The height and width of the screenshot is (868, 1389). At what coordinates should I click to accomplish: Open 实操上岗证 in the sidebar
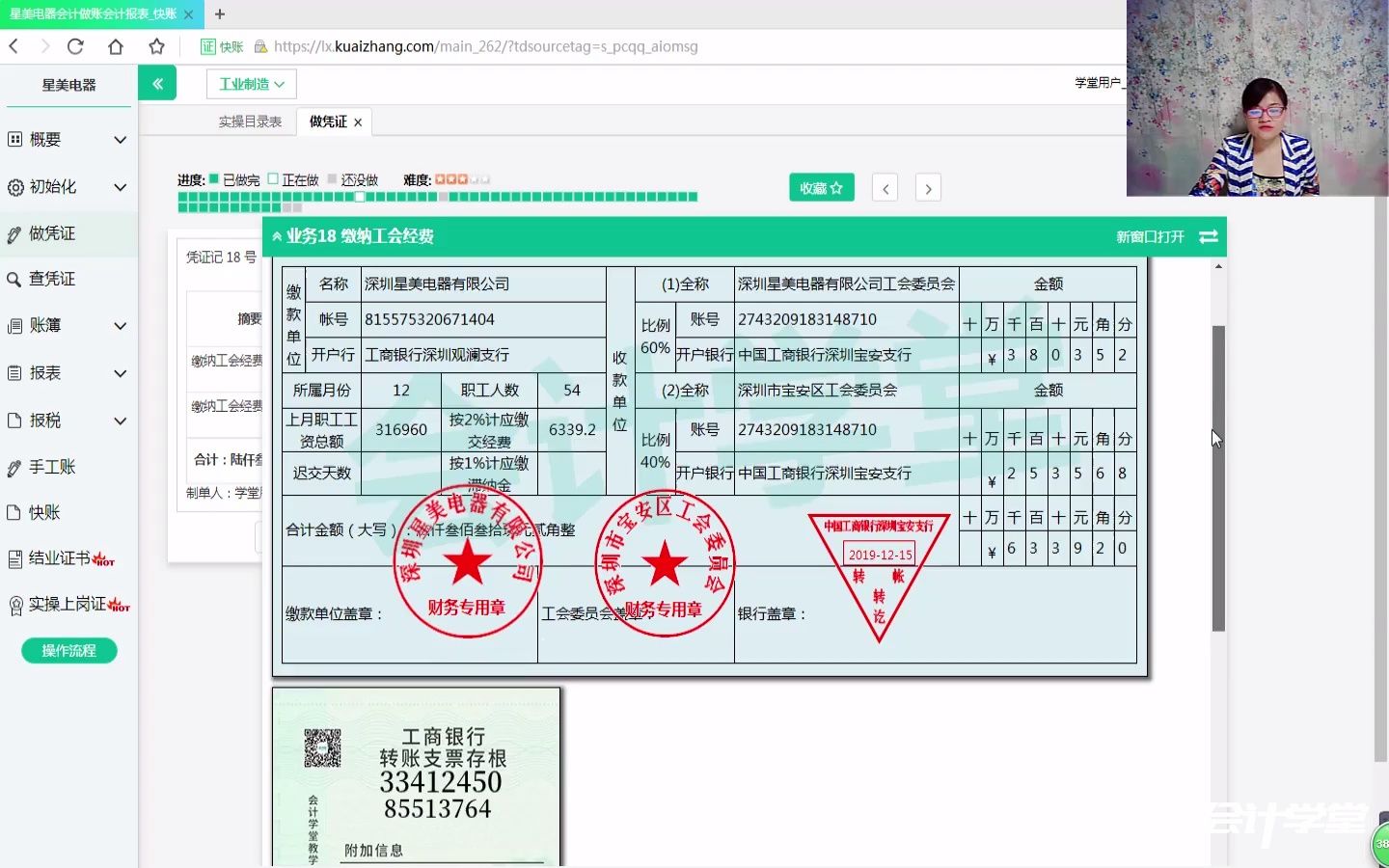click(x=68, y=604)
